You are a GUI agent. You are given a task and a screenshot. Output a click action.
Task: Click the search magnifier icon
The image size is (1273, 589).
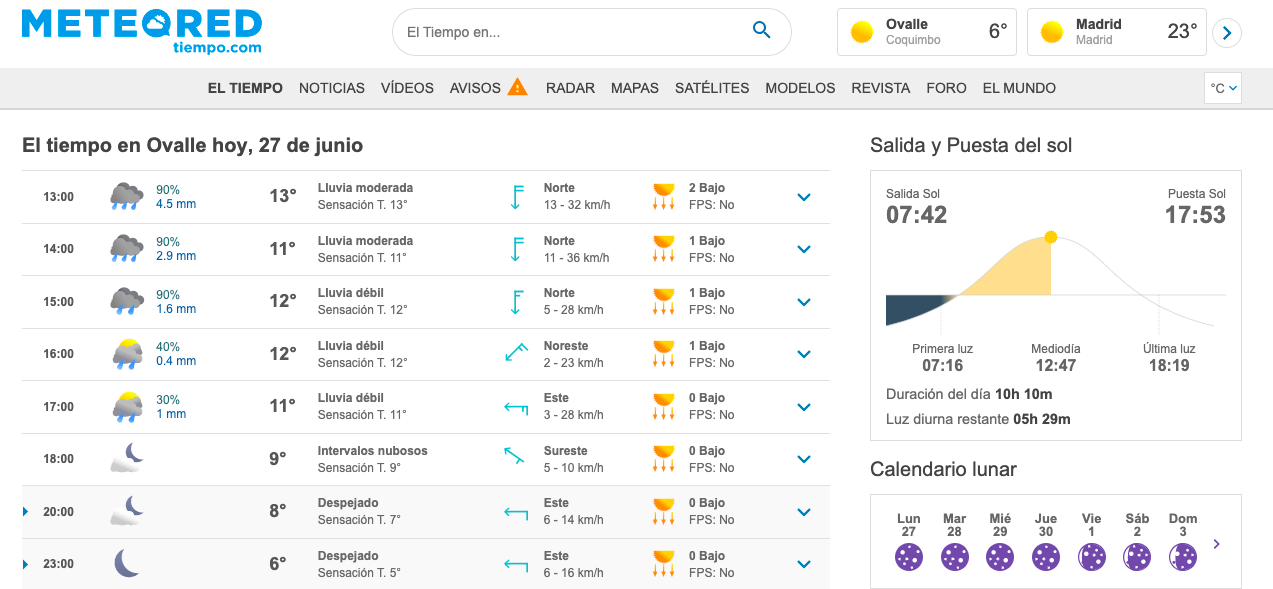tap(761, 31)
